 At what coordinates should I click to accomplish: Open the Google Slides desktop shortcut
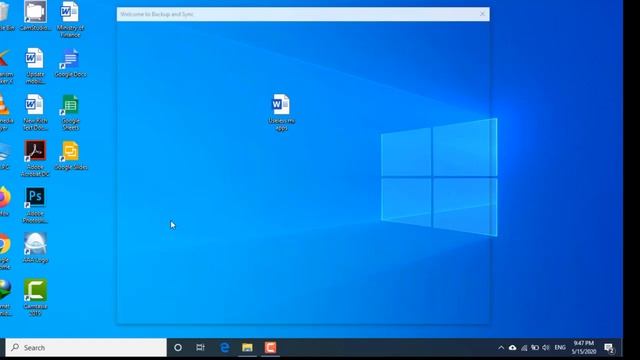click(x=70, y=156)
